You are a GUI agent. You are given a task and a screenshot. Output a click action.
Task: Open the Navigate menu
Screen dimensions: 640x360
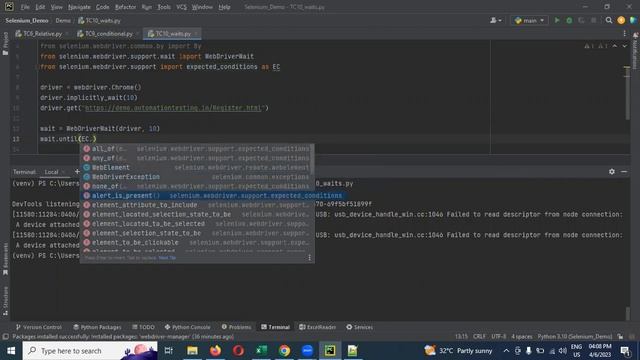[79, 7]
